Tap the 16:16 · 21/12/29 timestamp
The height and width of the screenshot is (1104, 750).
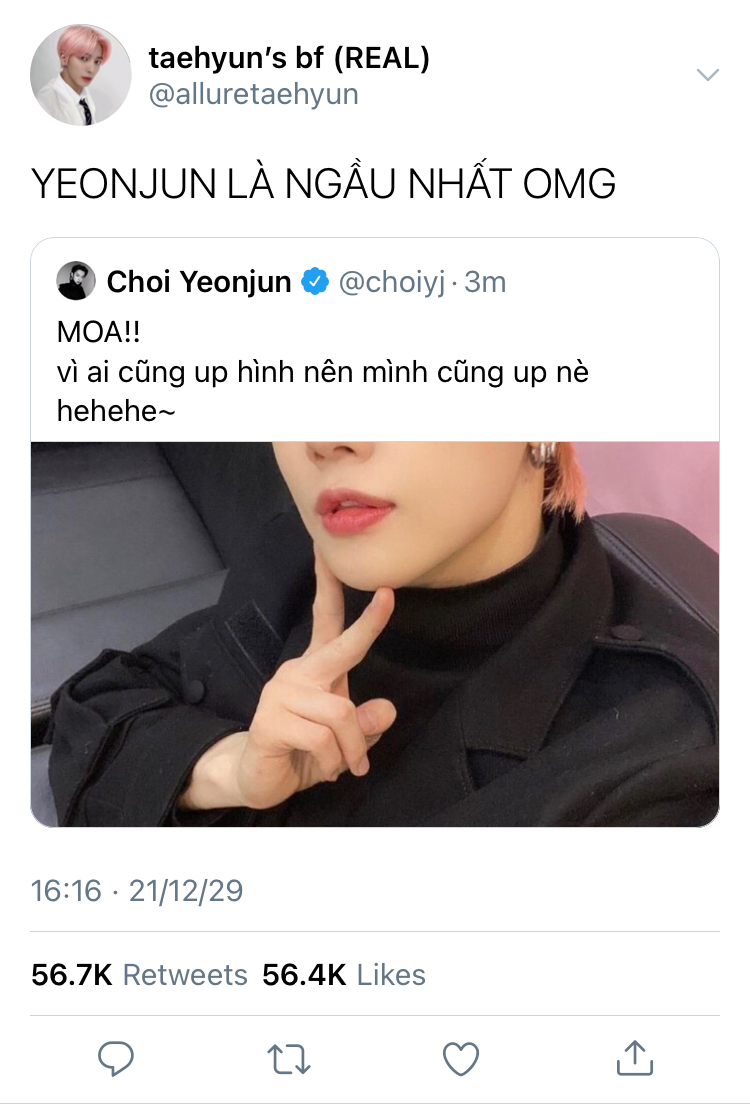pyautogui.click(x=137, y=891)
